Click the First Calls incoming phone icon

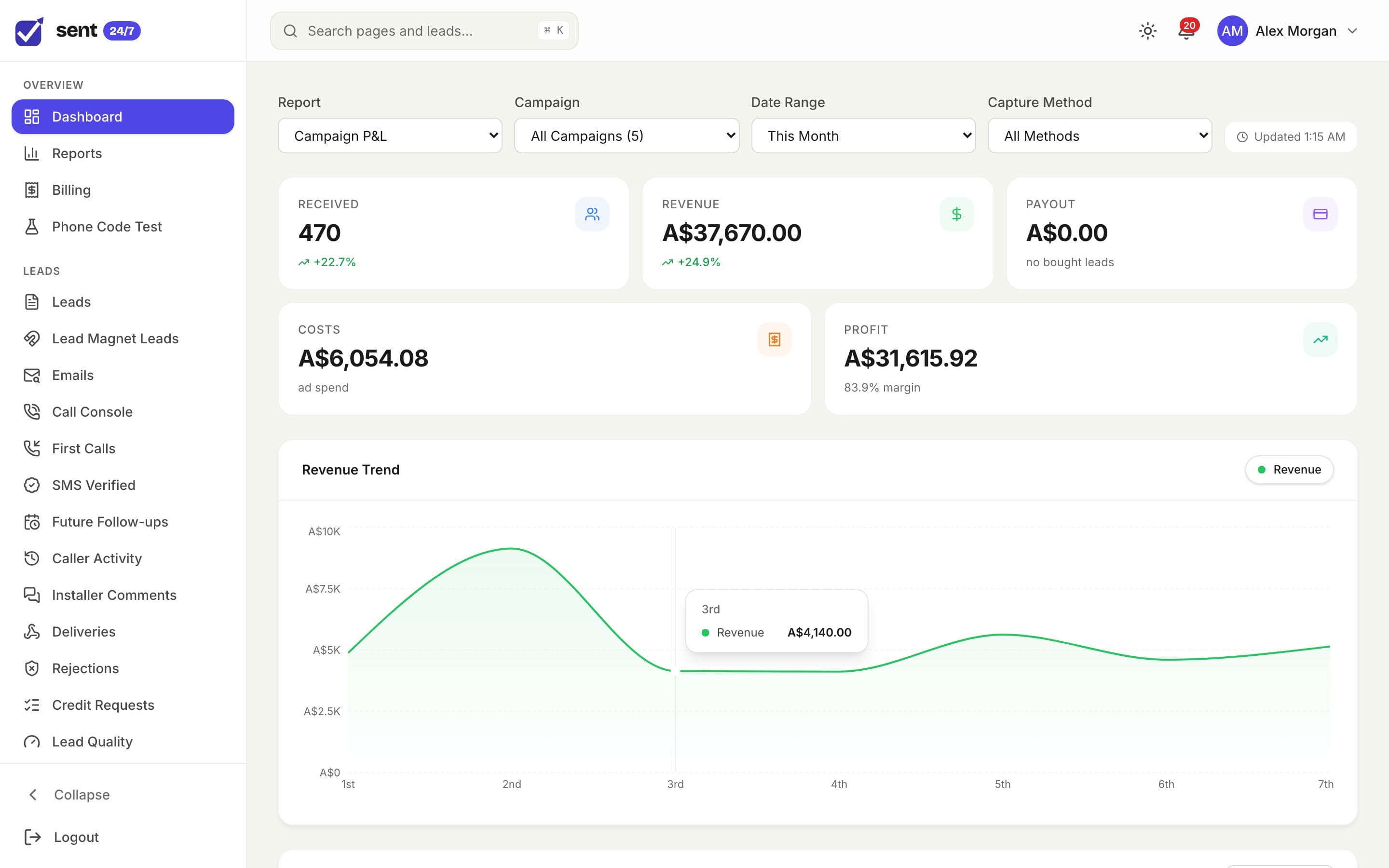tap(31, 448)
